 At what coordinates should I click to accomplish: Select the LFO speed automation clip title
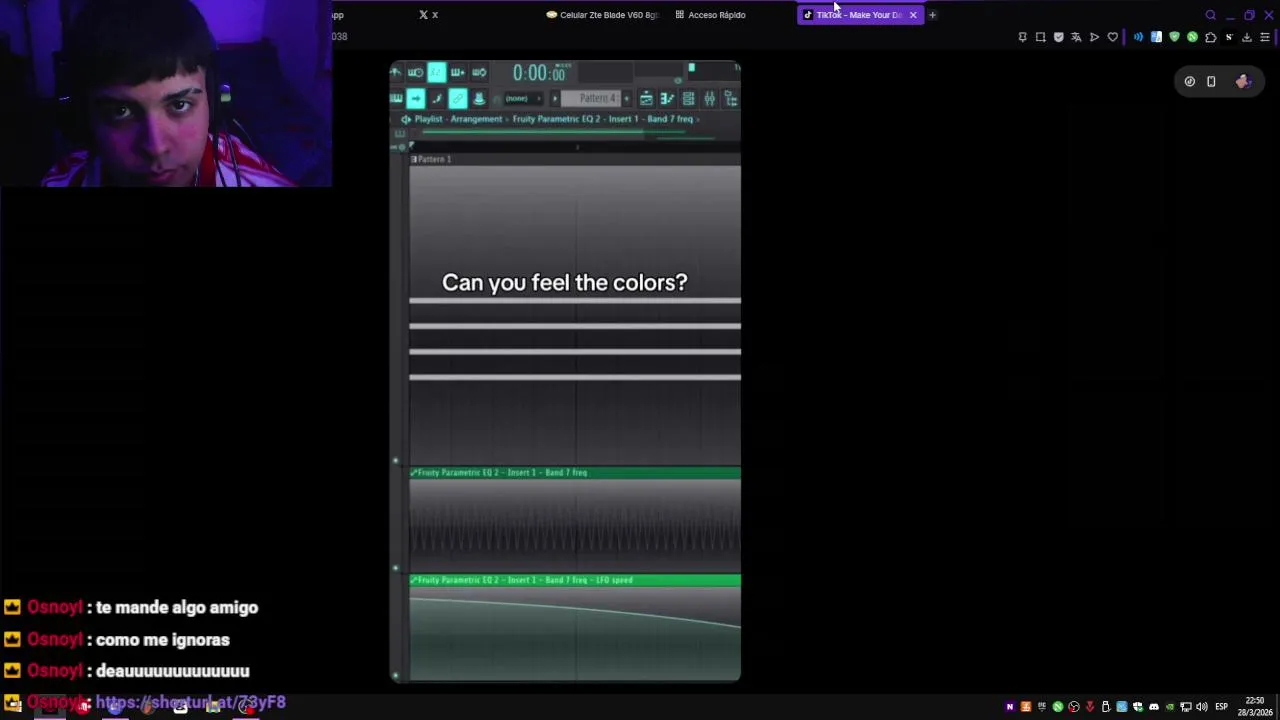click(x=575, y=580)
